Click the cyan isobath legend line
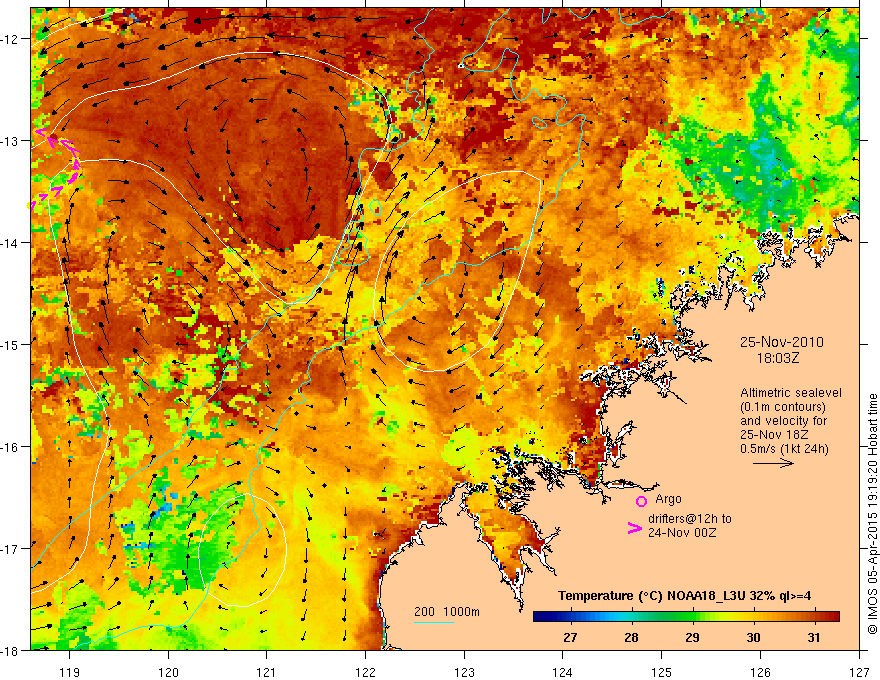Image resolution: width=880 pixels, height=680 pixels. (434, 622)
